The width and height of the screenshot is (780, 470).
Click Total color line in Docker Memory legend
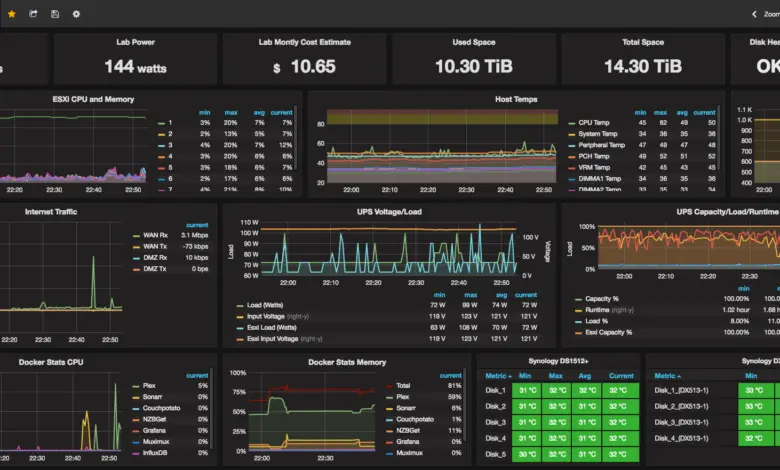coord(390,385)
